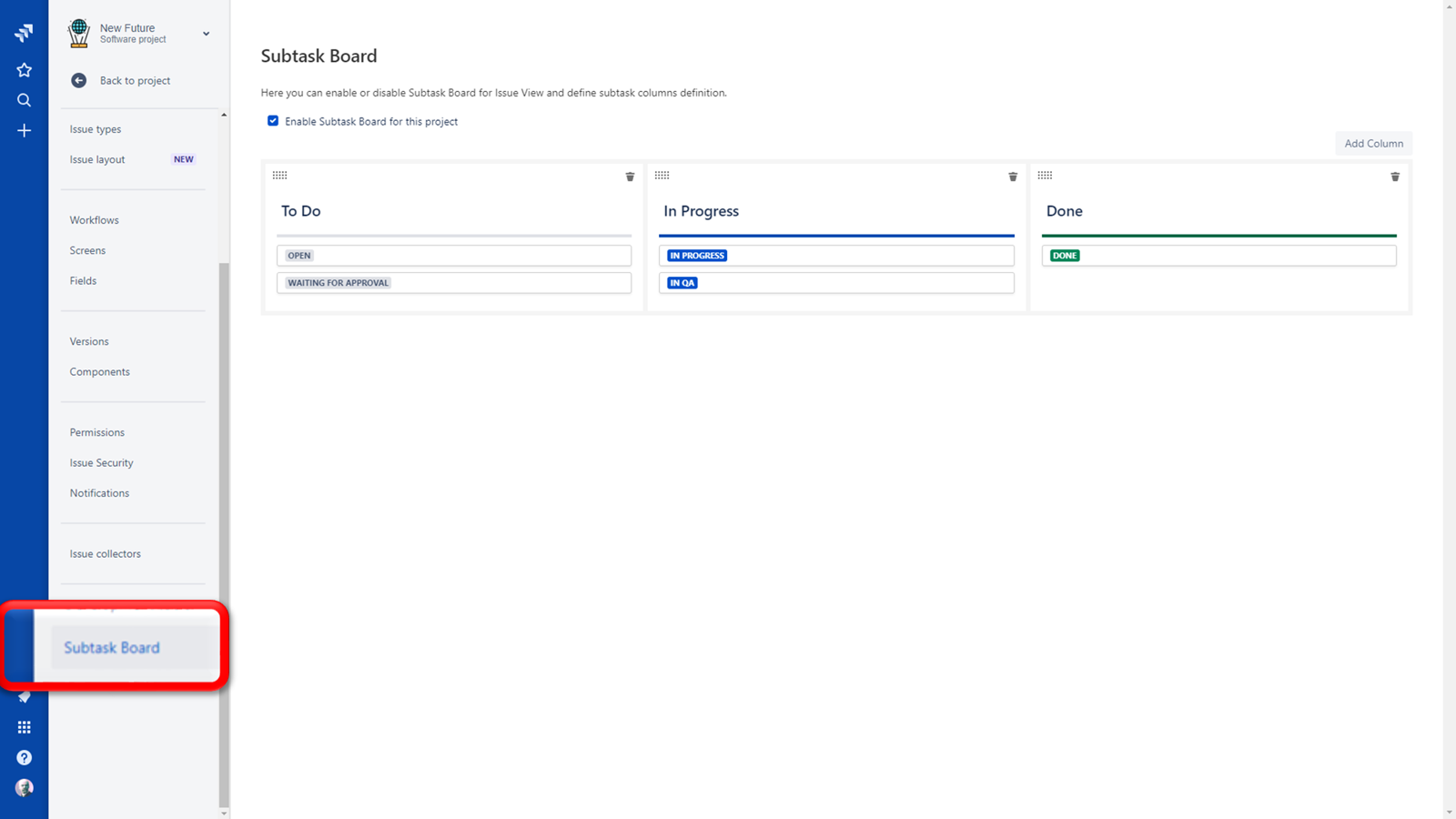This screenshot has height=819, width=1456.
Task: Click the create plus icon
Action: [24, 130]
